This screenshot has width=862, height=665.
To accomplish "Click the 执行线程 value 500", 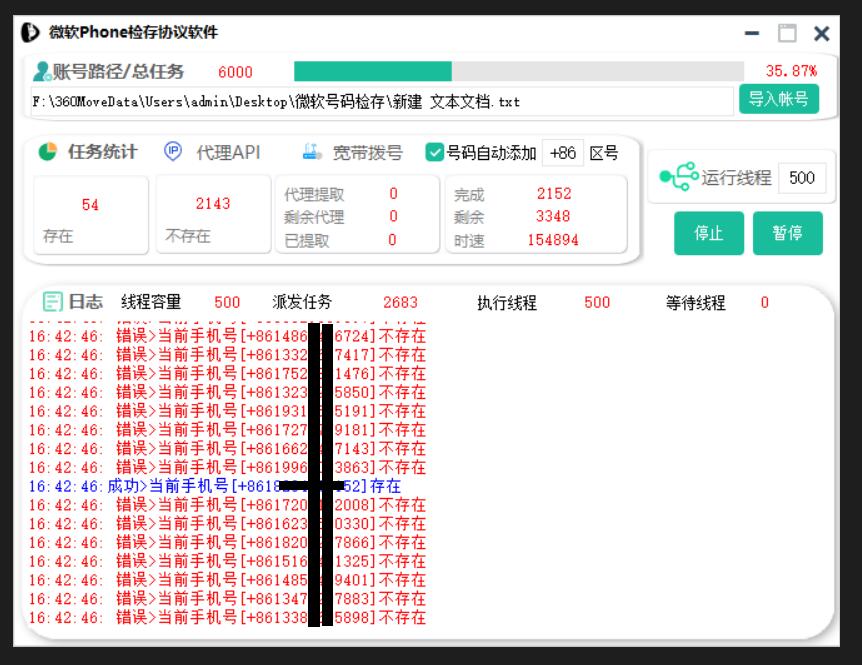I will 596,302.
